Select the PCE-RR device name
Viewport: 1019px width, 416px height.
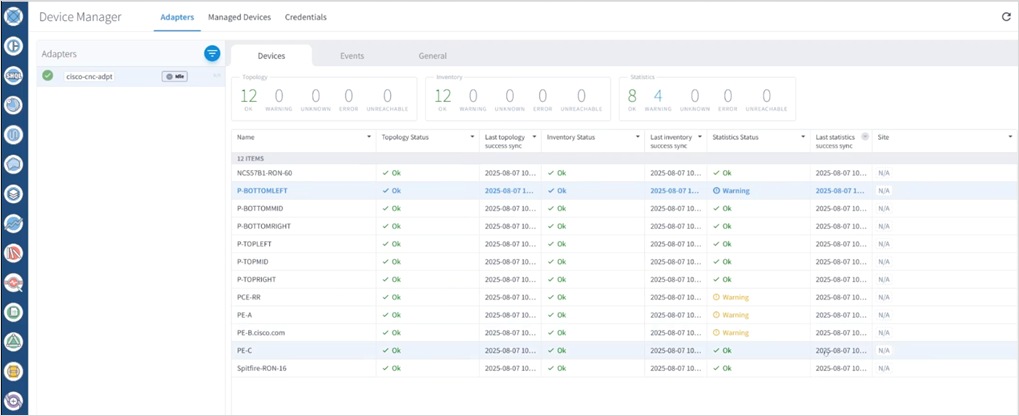(x=249, y=297)
